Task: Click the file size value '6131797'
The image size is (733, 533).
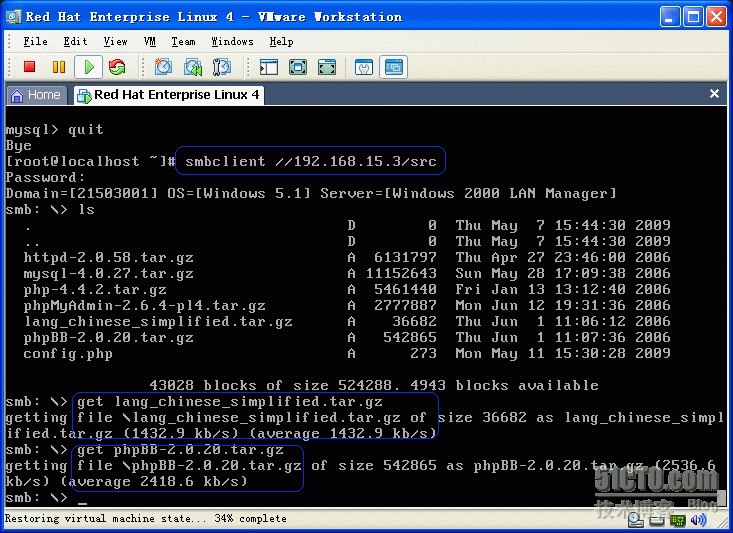Action: click(x=405, y=258)
